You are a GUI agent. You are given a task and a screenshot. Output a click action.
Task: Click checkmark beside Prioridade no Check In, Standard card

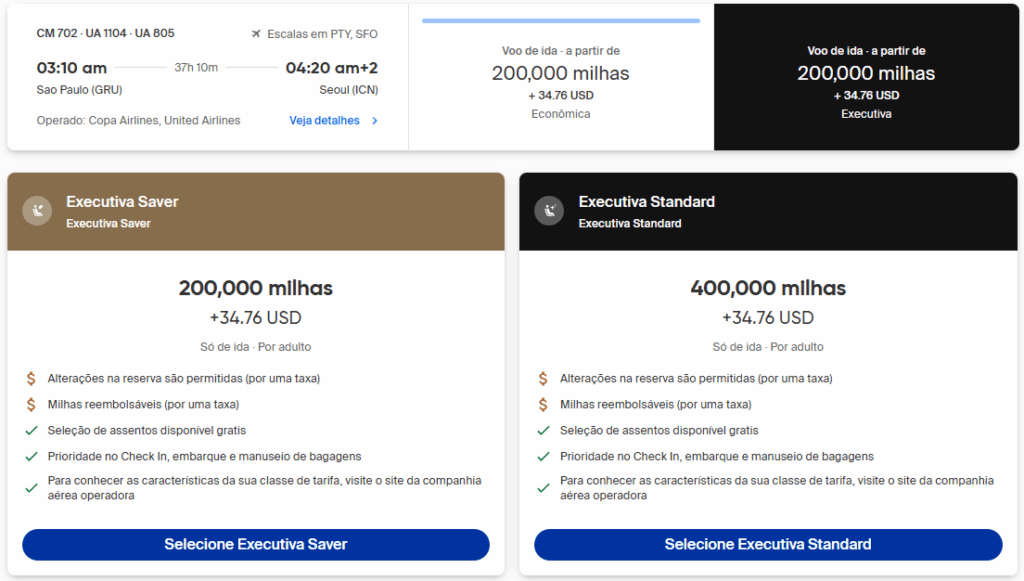543,457
